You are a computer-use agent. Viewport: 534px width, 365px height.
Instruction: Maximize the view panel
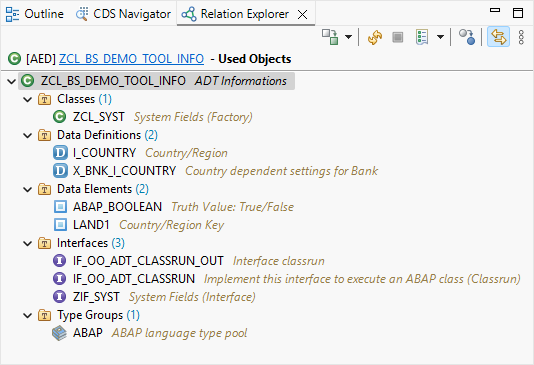point(518,13)
